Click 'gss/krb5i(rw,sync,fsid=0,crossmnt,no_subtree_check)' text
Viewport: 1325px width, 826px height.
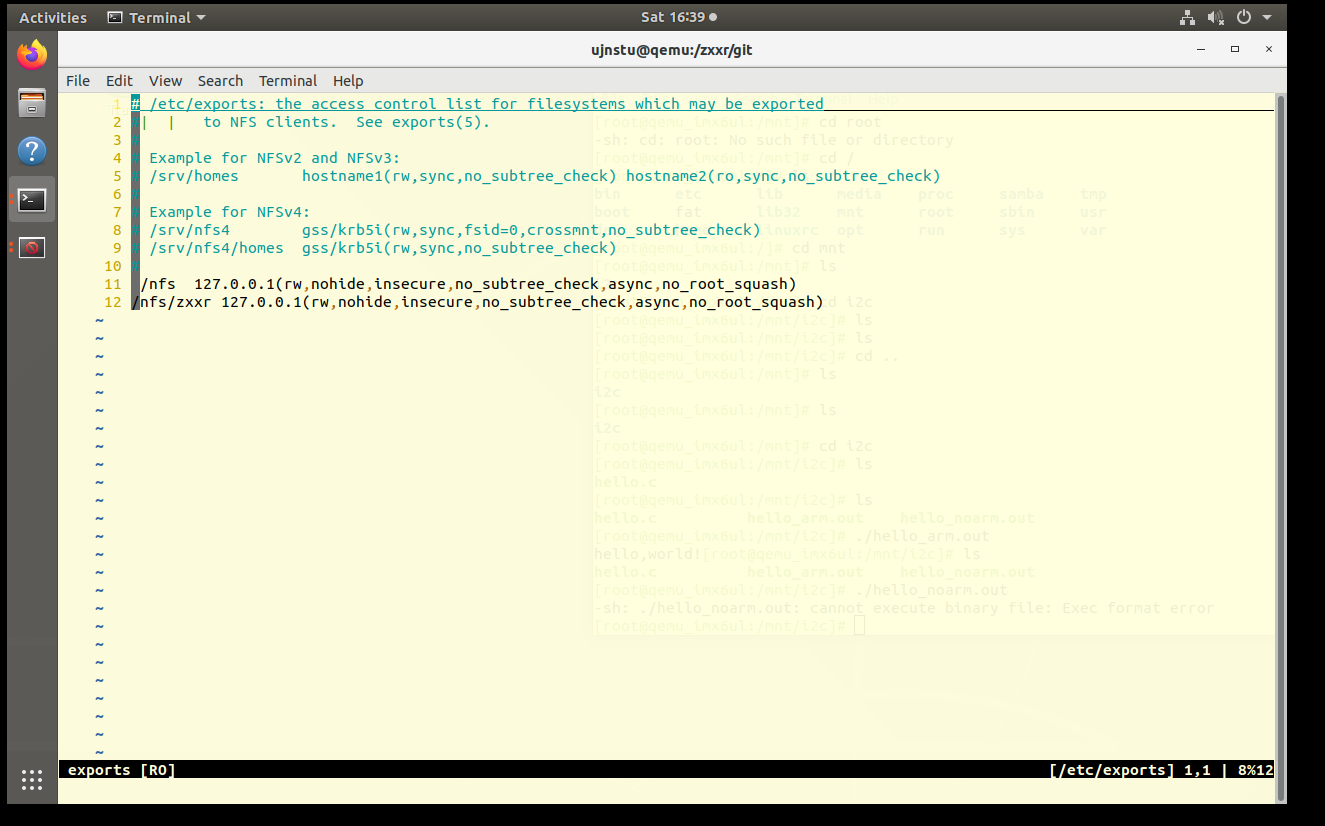[x=531, y=230]
